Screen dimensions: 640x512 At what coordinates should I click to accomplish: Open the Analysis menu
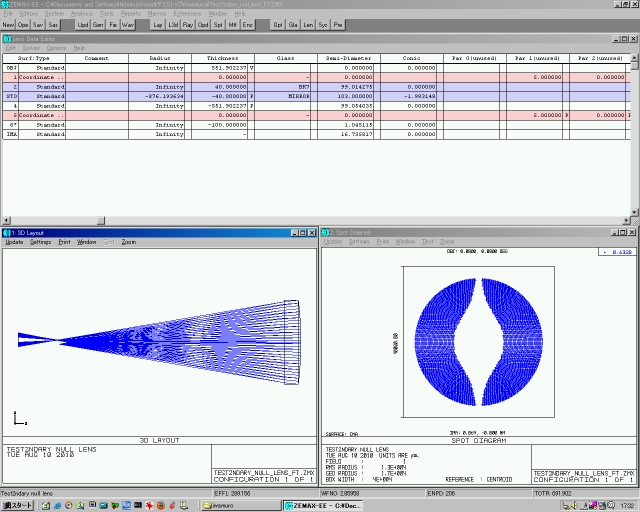[82, 13]
